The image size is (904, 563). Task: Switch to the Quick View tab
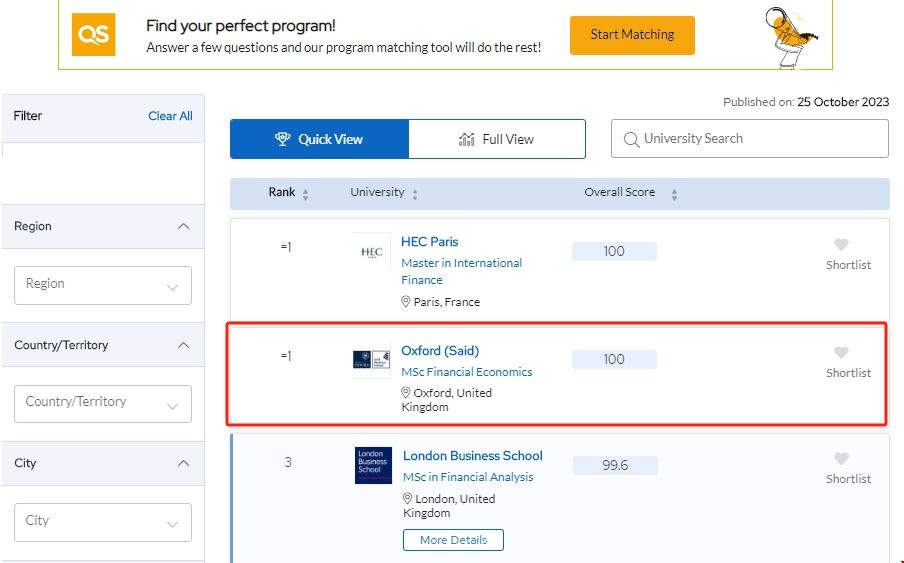tap(319, 139)
